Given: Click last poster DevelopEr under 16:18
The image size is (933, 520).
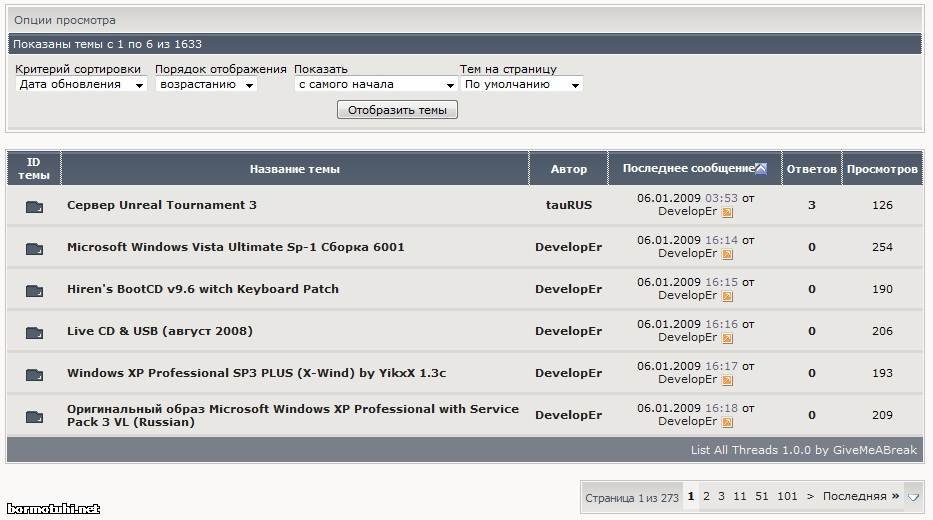Looking at the screenshot, I should pyautogui.click(x=687, y=421).
